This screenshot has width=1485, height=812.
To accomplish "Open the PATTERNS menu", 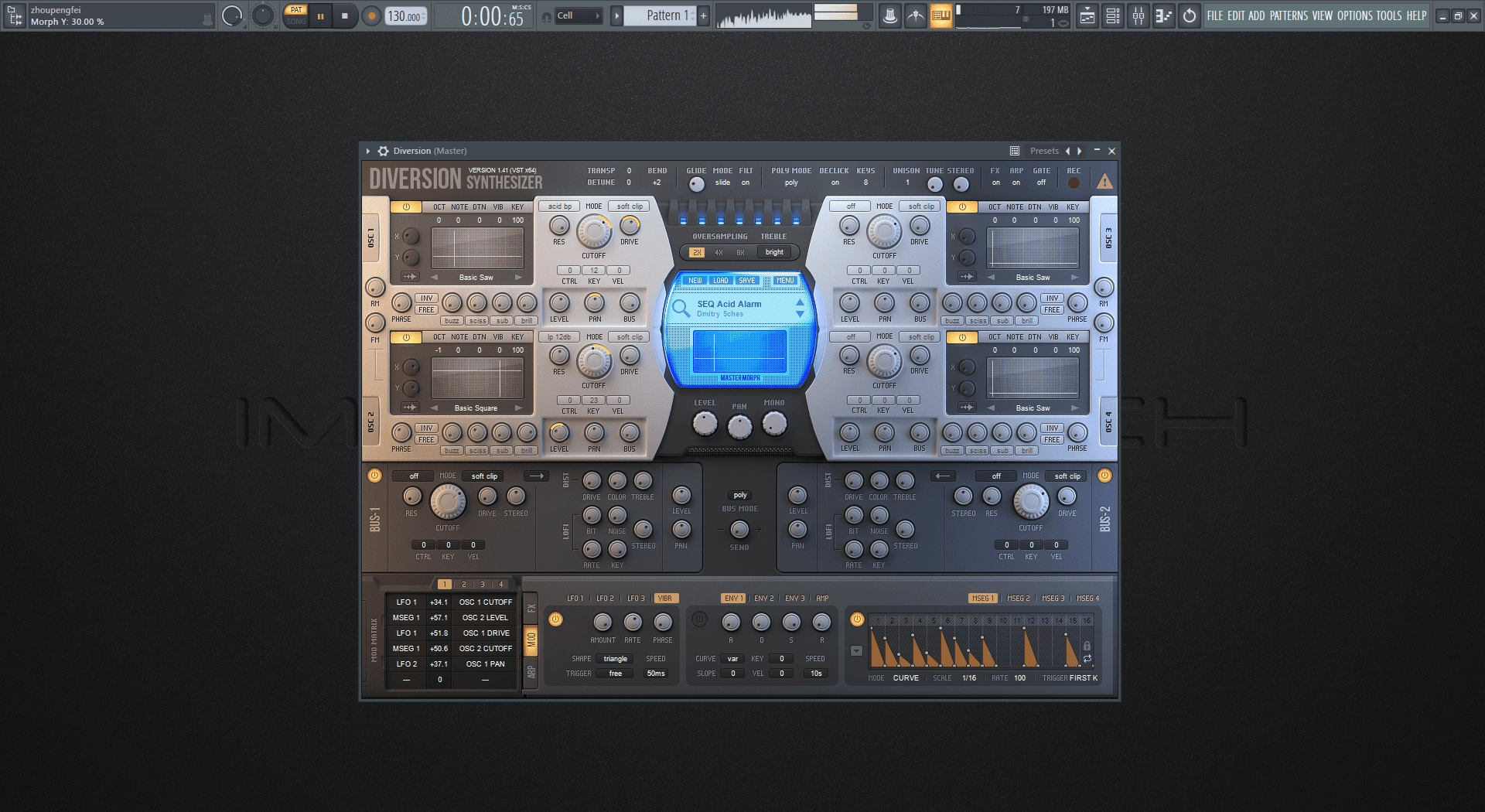I will click(x=1289, y=15).
